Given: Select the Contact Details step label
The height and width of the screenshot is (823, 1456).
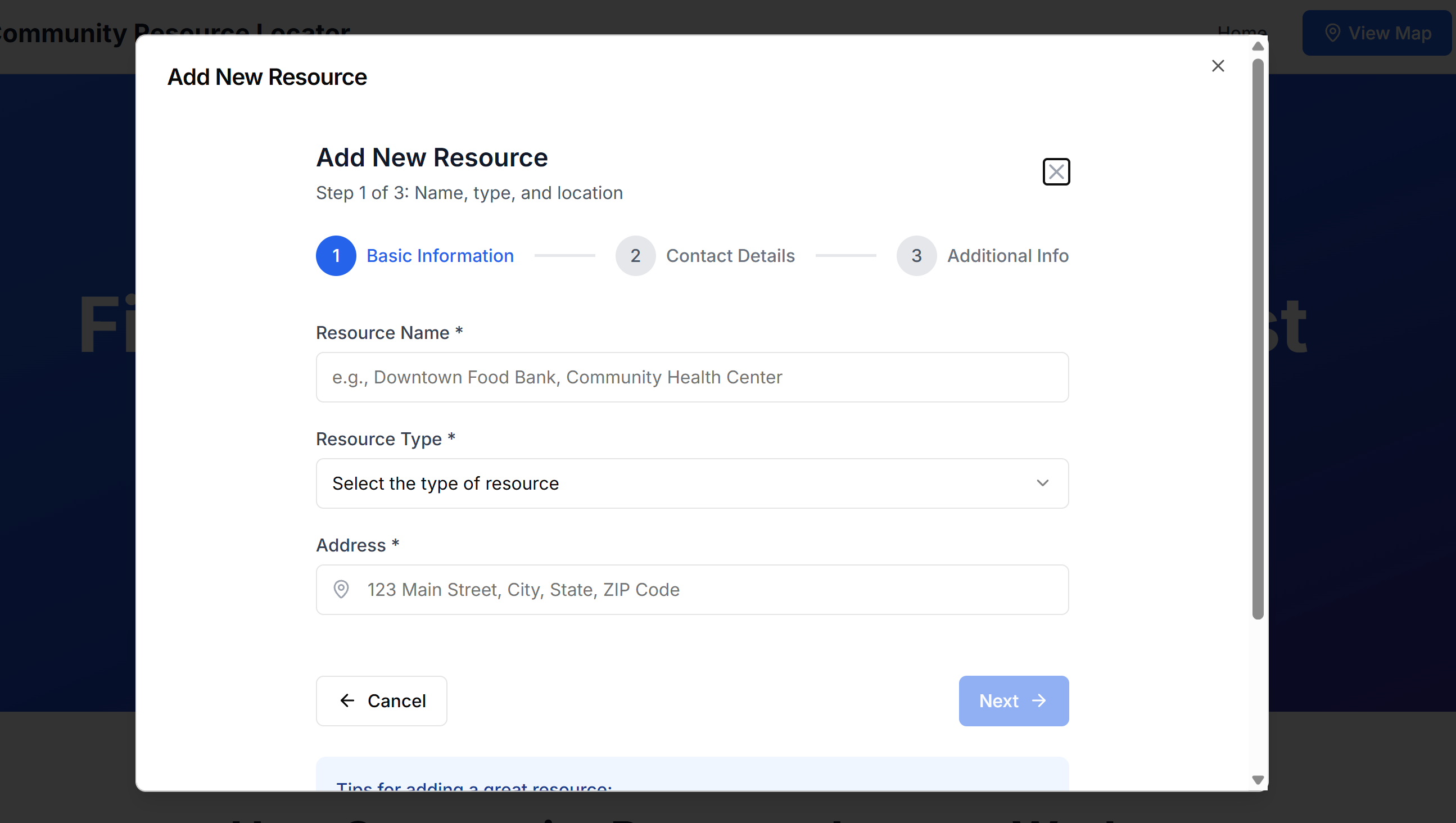Looking at the screenshot, I should 730,255.
